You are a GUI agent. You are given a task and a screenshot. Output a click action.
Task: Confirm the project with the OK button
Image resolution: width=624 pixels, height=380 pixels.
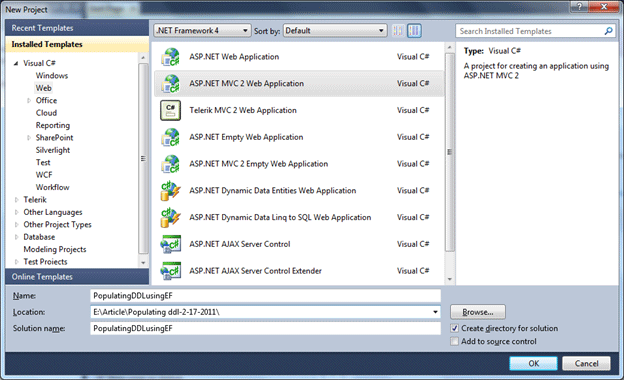coord(533,363)
